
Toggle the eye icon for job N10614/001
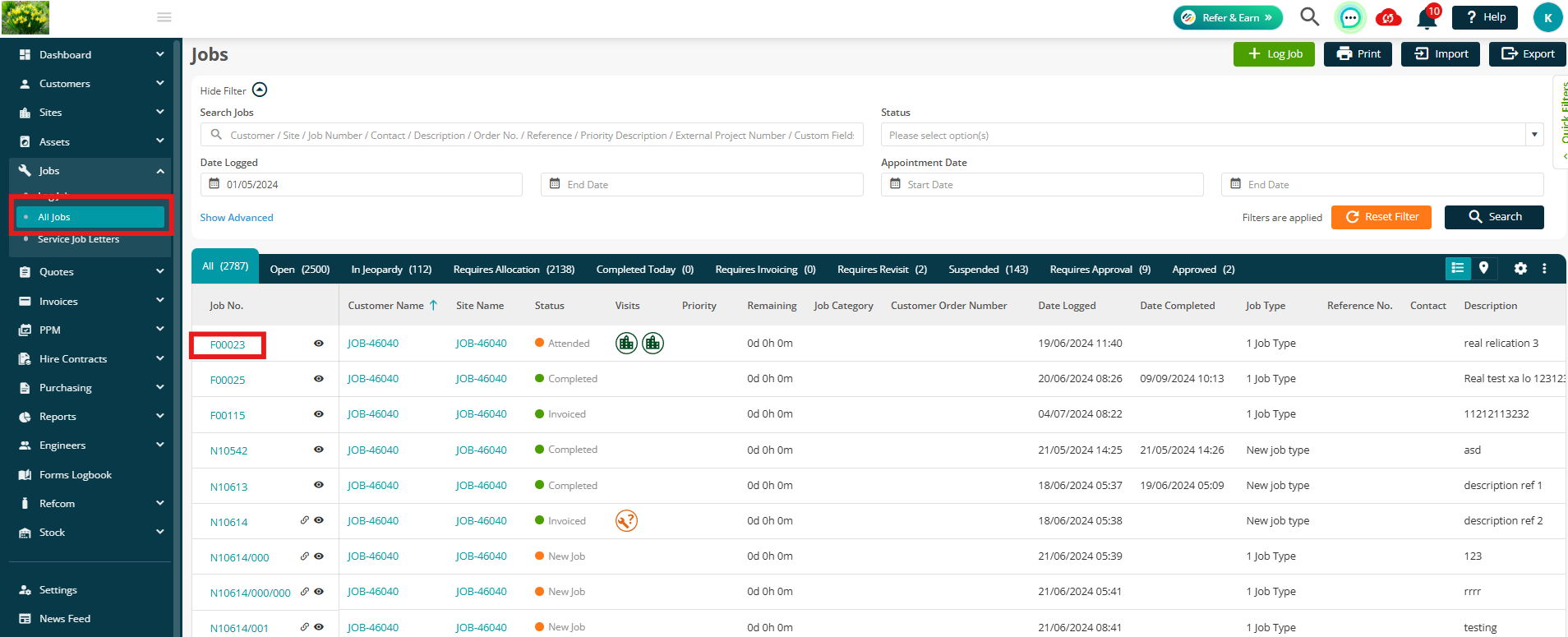[319, 627]
